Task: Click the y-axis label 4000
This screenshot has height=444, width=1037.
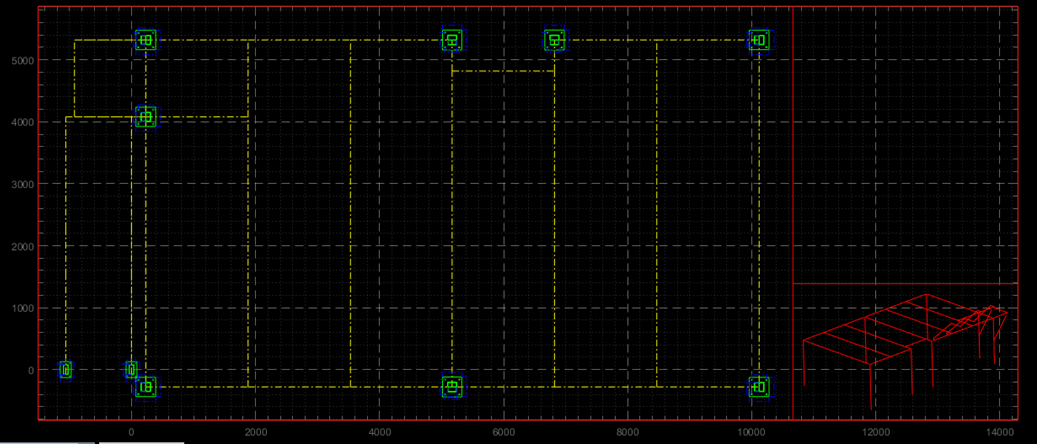Action: [21, 122]
